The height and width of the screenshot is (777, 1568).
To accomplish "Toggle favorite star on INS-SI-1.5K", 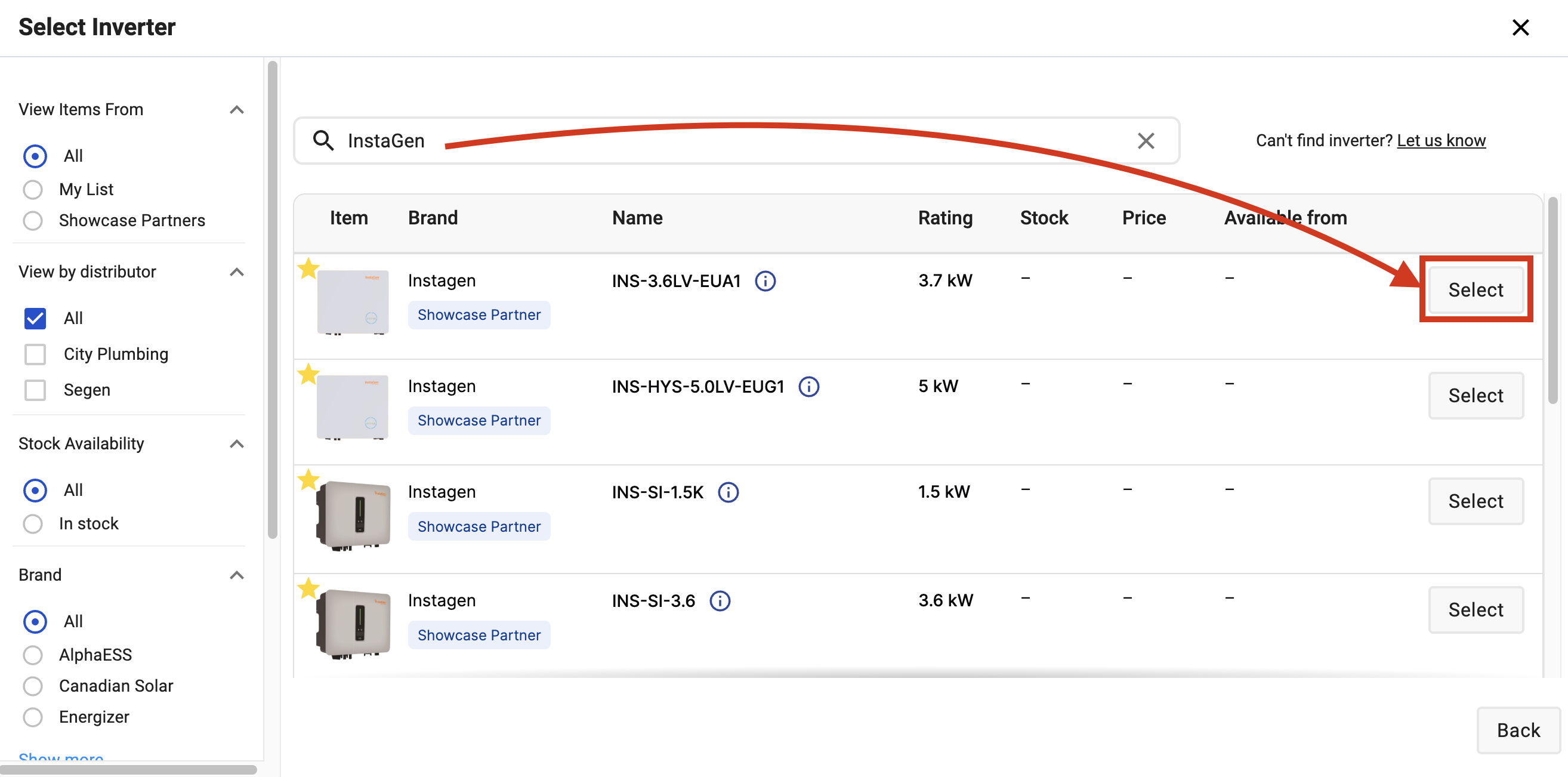I will pos(308,479).
